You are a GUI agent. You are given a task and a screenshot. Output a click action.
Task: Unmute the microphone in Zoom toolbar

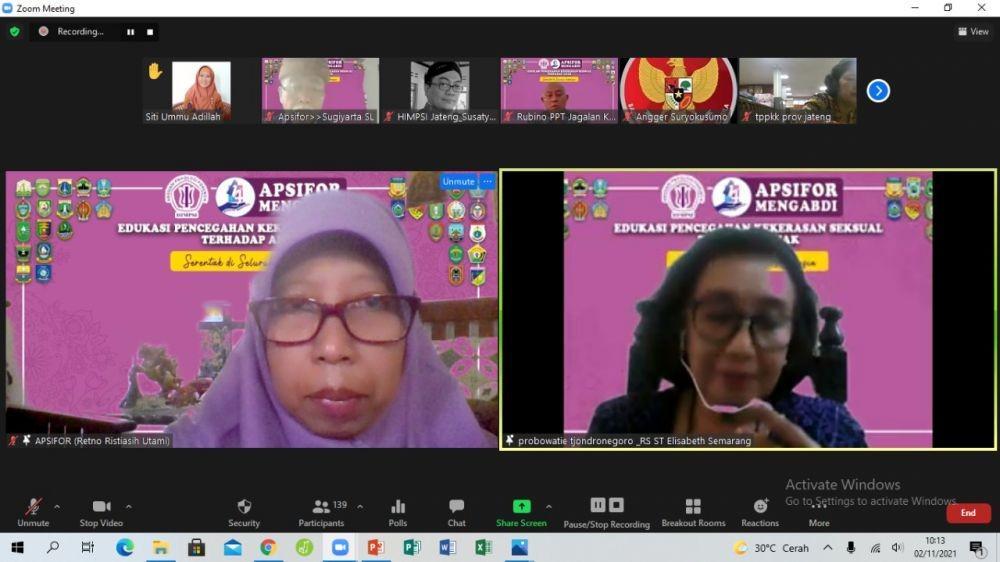coord(33,512)
